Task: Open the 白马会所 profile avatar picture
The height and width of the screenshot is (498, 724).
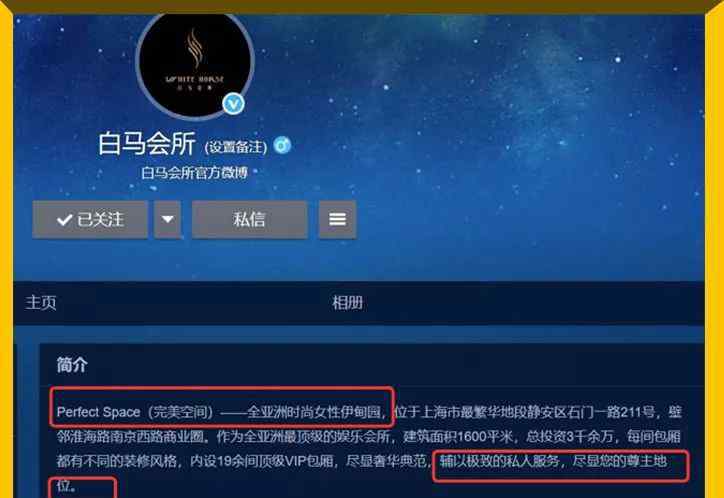Action: [x=195, y=64]
